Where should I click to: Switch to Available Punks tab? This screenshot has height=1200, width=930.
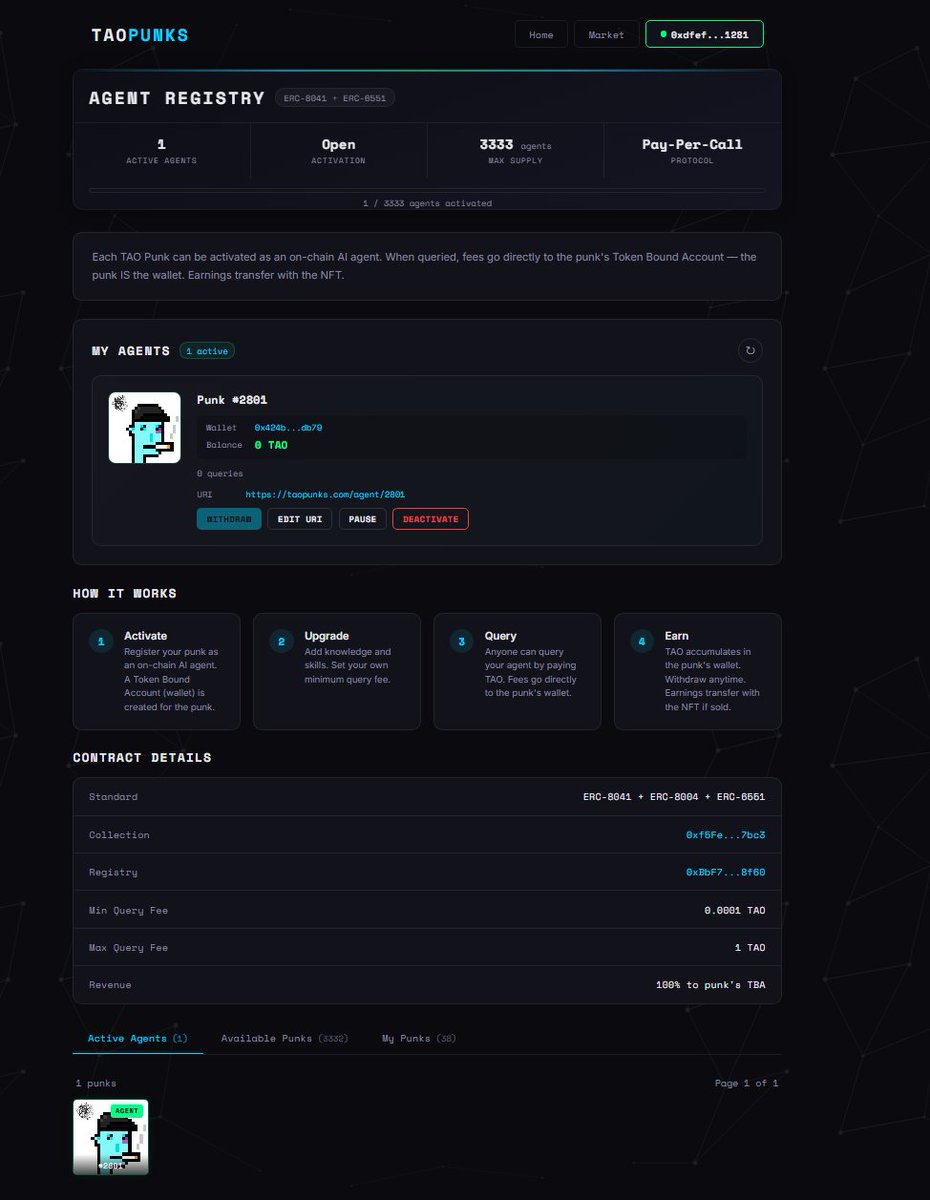pos(284,1038)
